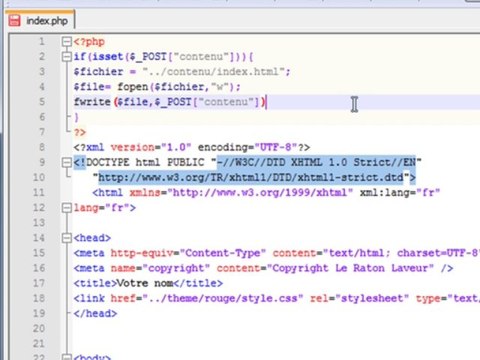Click the $fichier variable on line 3

click(99, 72)
